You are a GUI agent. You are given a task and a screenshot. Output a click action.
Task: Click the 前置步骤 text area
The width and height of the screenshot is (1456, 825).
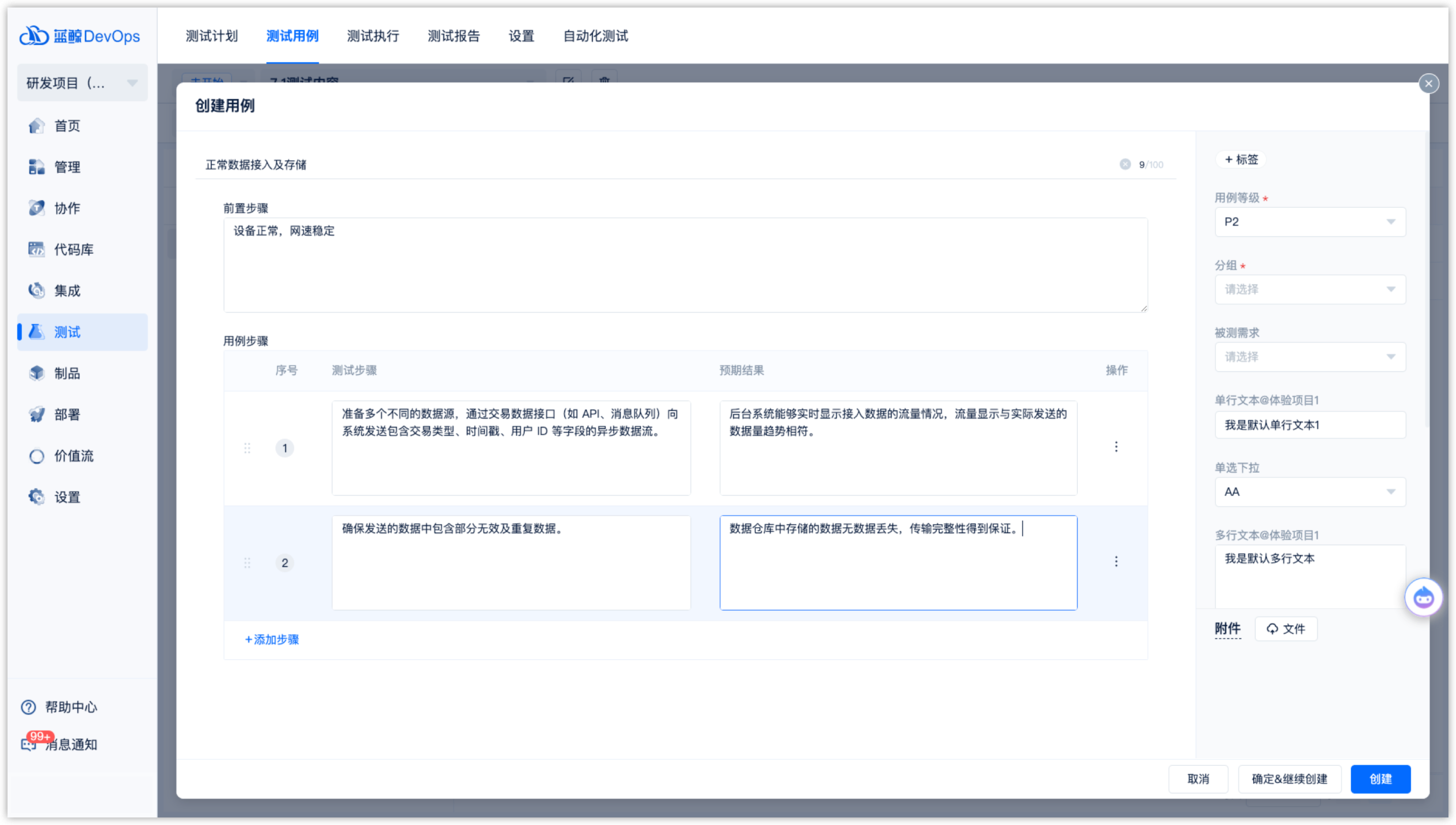[685, 265]
